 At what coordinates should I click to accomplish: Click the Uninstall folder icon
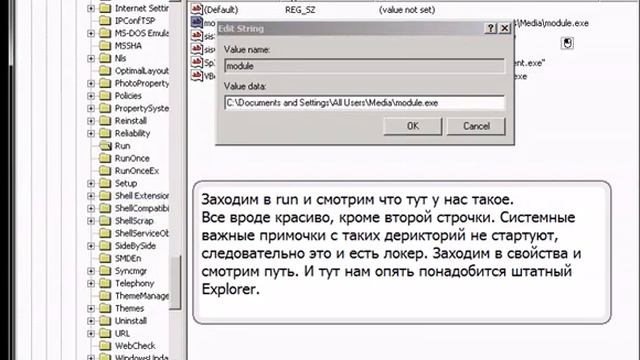pos(105,320)
